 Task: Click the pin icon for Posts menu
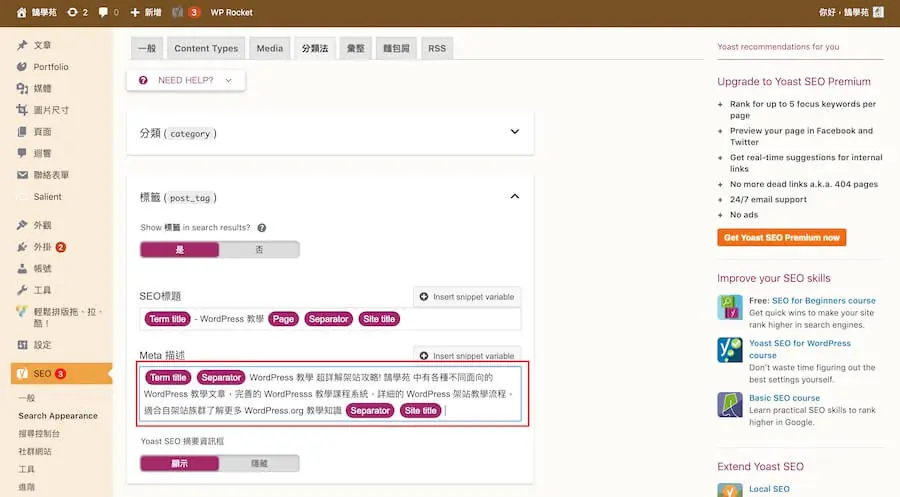point(22,45)
